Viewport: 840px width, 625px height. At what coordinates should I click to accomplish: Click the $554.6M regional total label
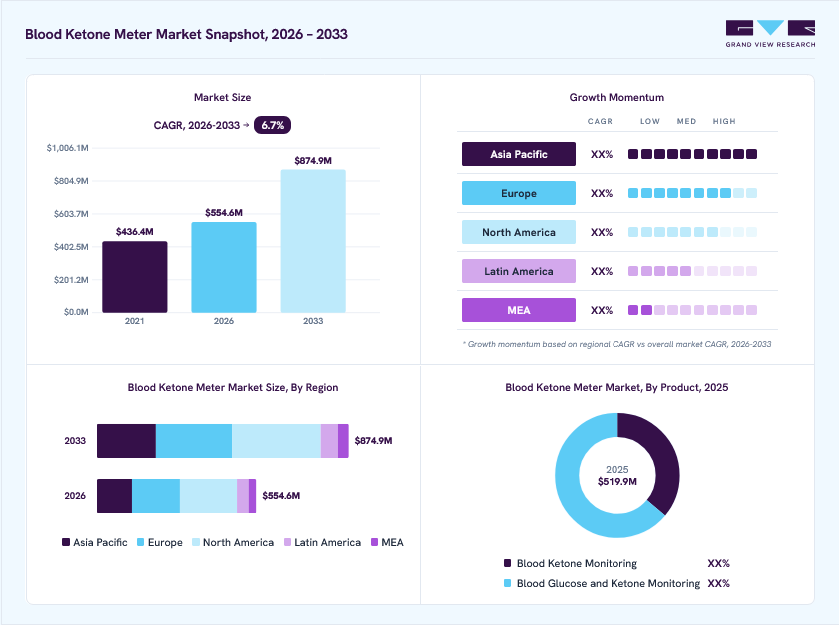[281, 496]
